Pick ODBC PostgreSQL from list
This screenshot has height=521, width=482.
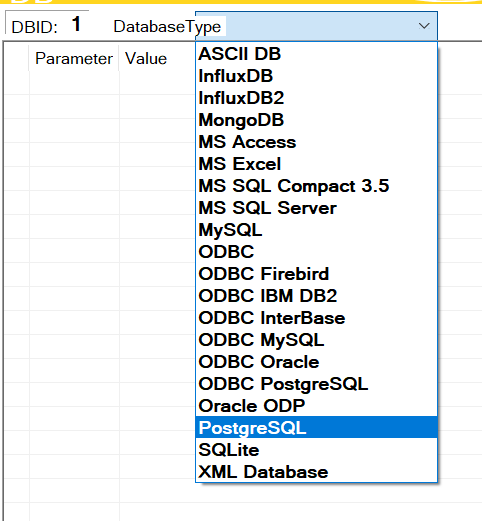(x=316, y=384)
